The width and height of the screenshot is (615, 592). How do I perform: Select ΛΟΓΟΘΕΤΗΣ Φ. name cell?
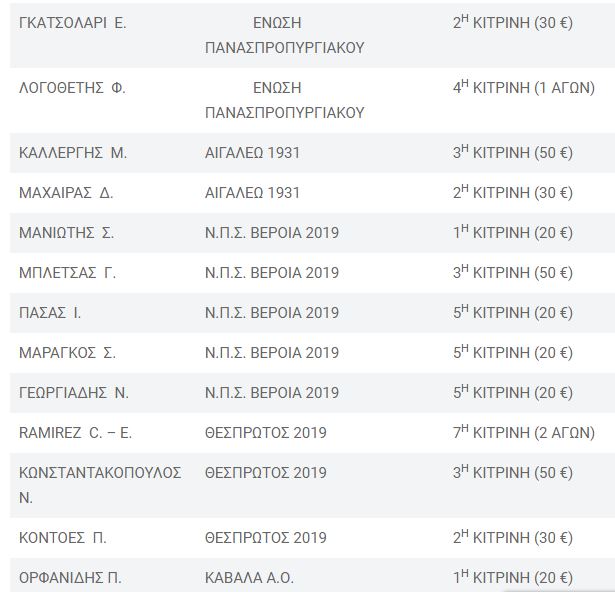pyautogui.click(x=73, y=88)
